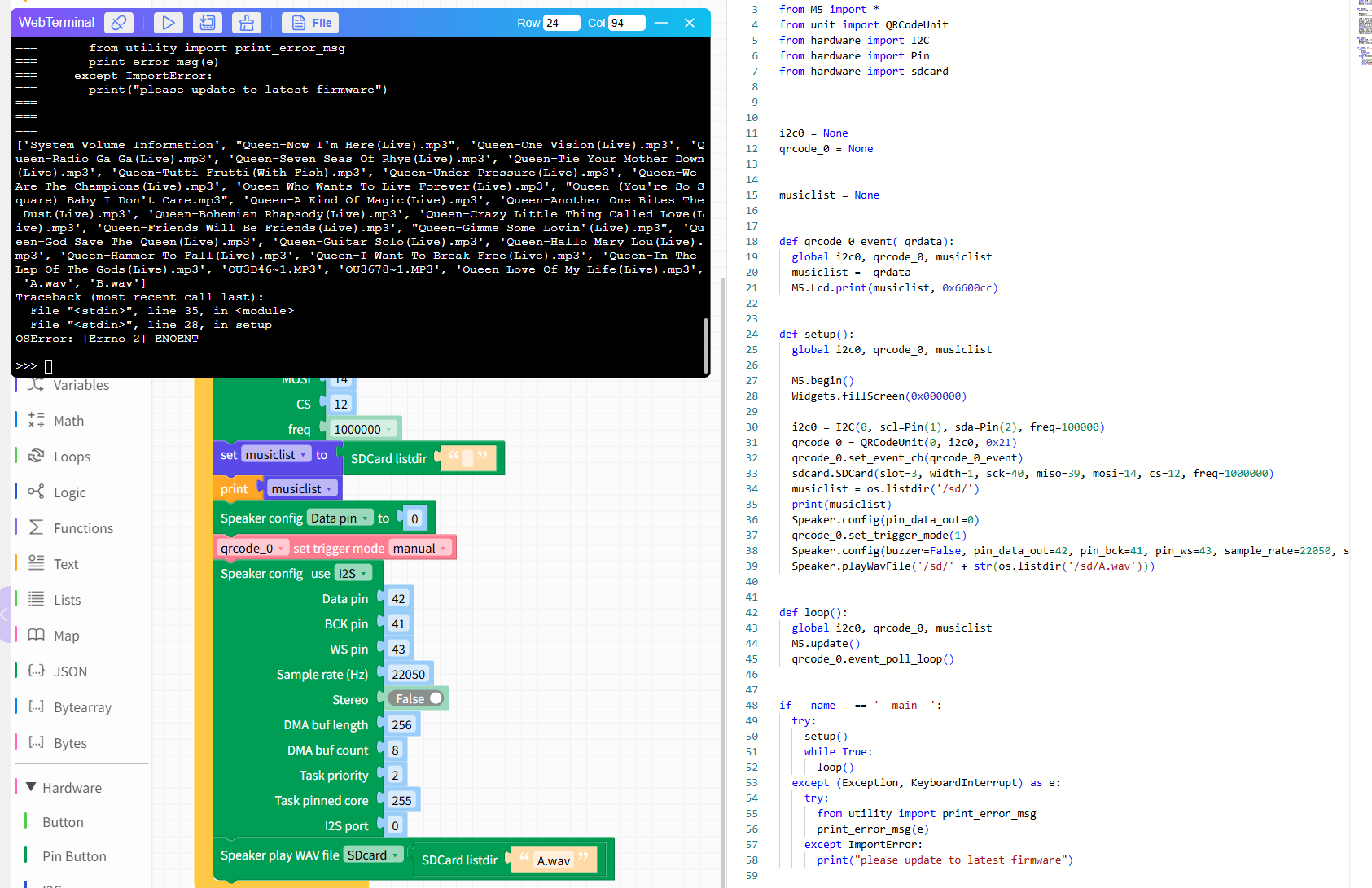Click the Text category icon
1372x888 pixels.
click(x=36, y=563)
